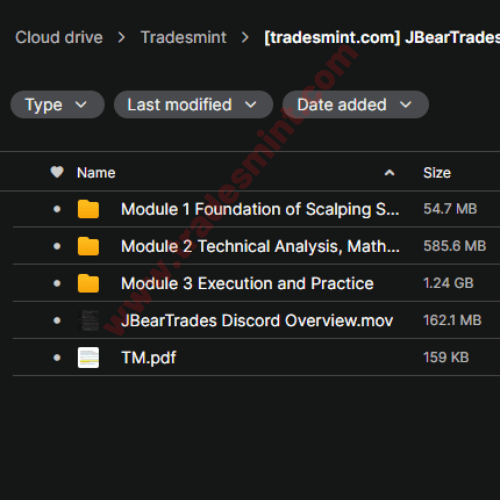Toggle favourite dot for Discord Overview.mov row

click(57, 320)
